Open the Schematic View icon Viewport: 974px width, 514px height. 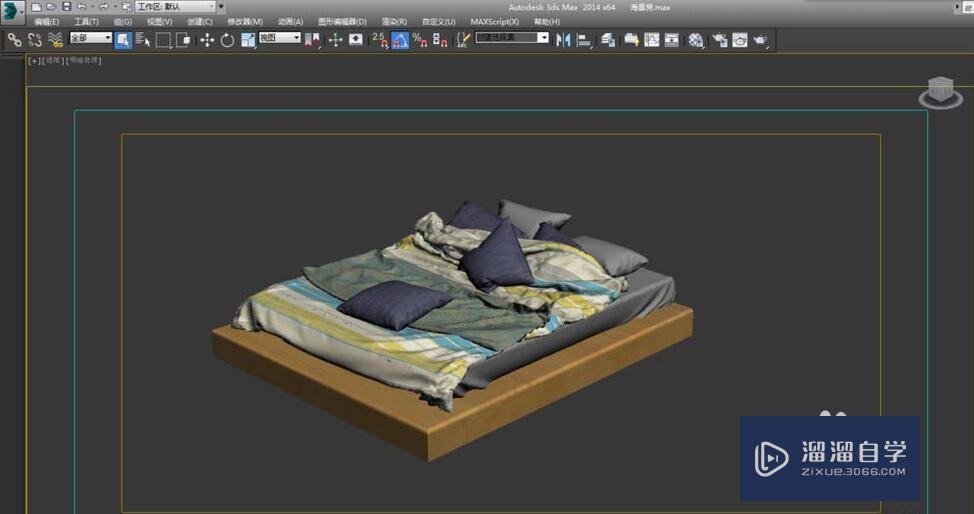click(672, 40)
